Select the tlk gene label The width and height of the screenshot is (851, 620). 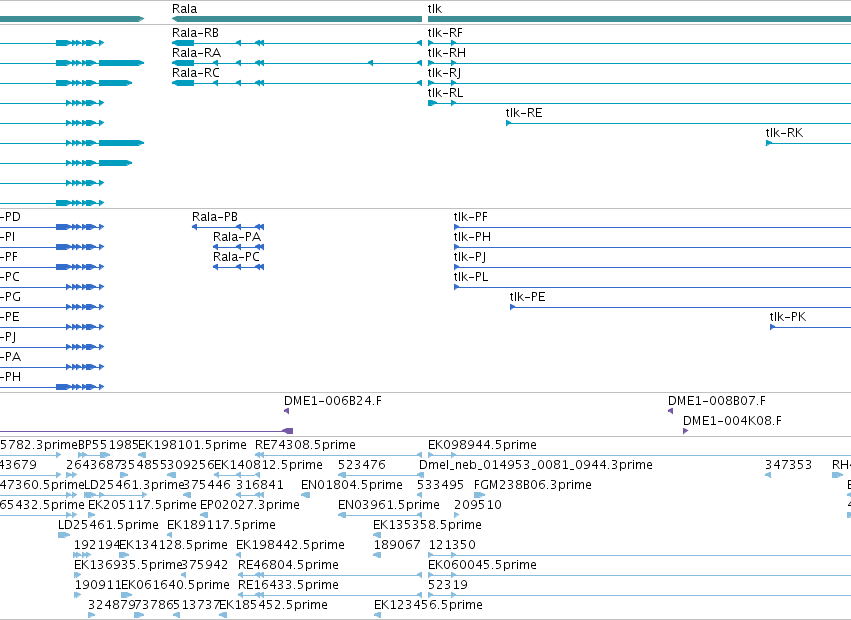435,9
